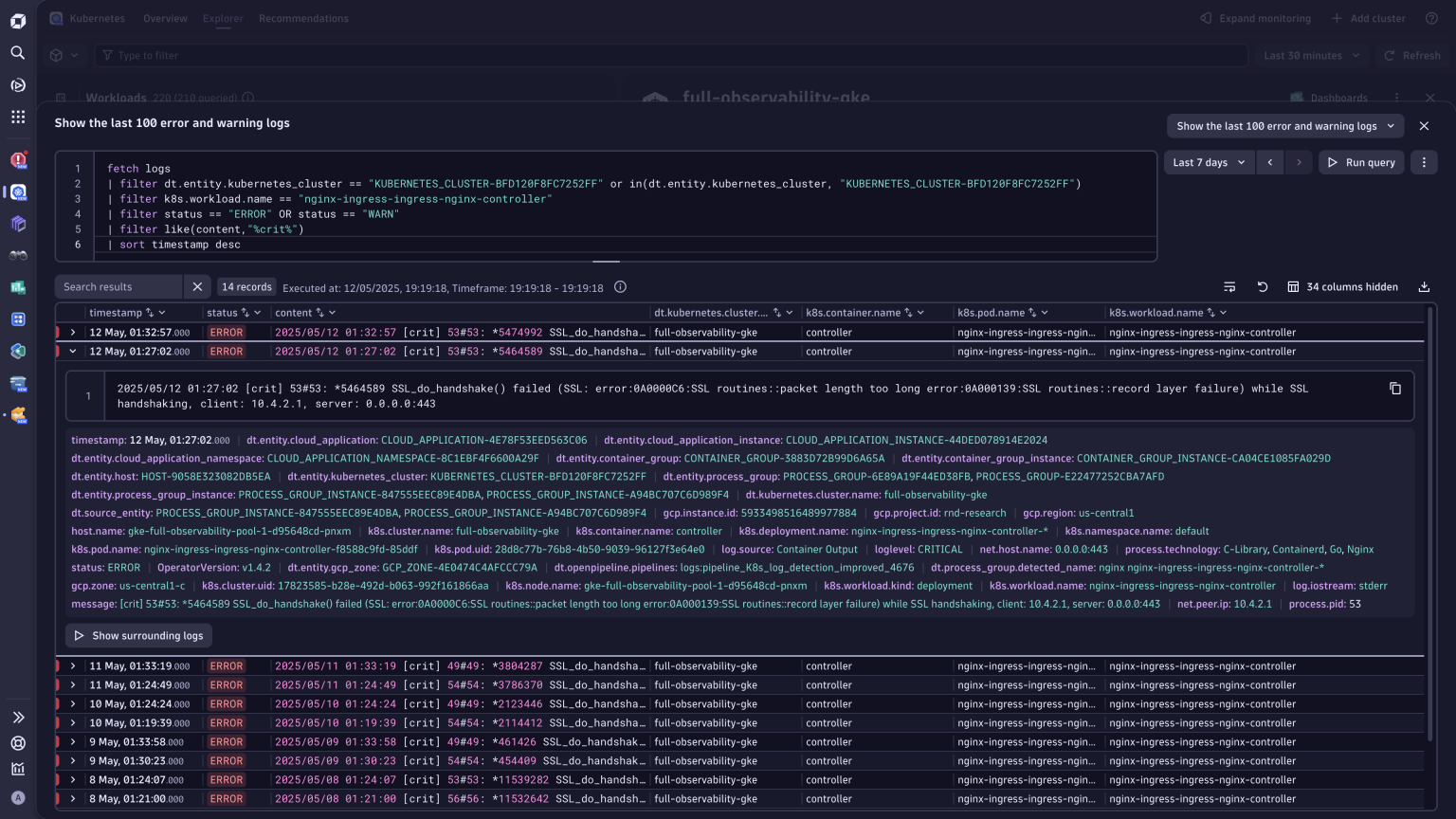Expand the 9 May, 01:33:58 log row

72,742
